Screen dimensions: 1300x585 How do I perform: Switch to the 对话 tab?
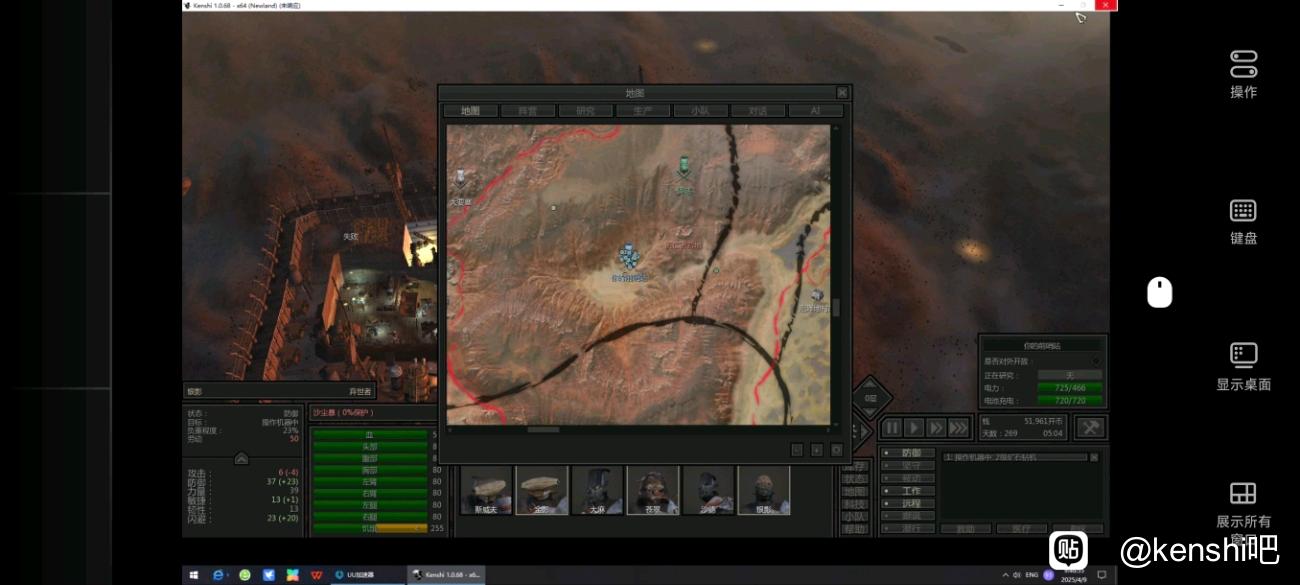758,111
